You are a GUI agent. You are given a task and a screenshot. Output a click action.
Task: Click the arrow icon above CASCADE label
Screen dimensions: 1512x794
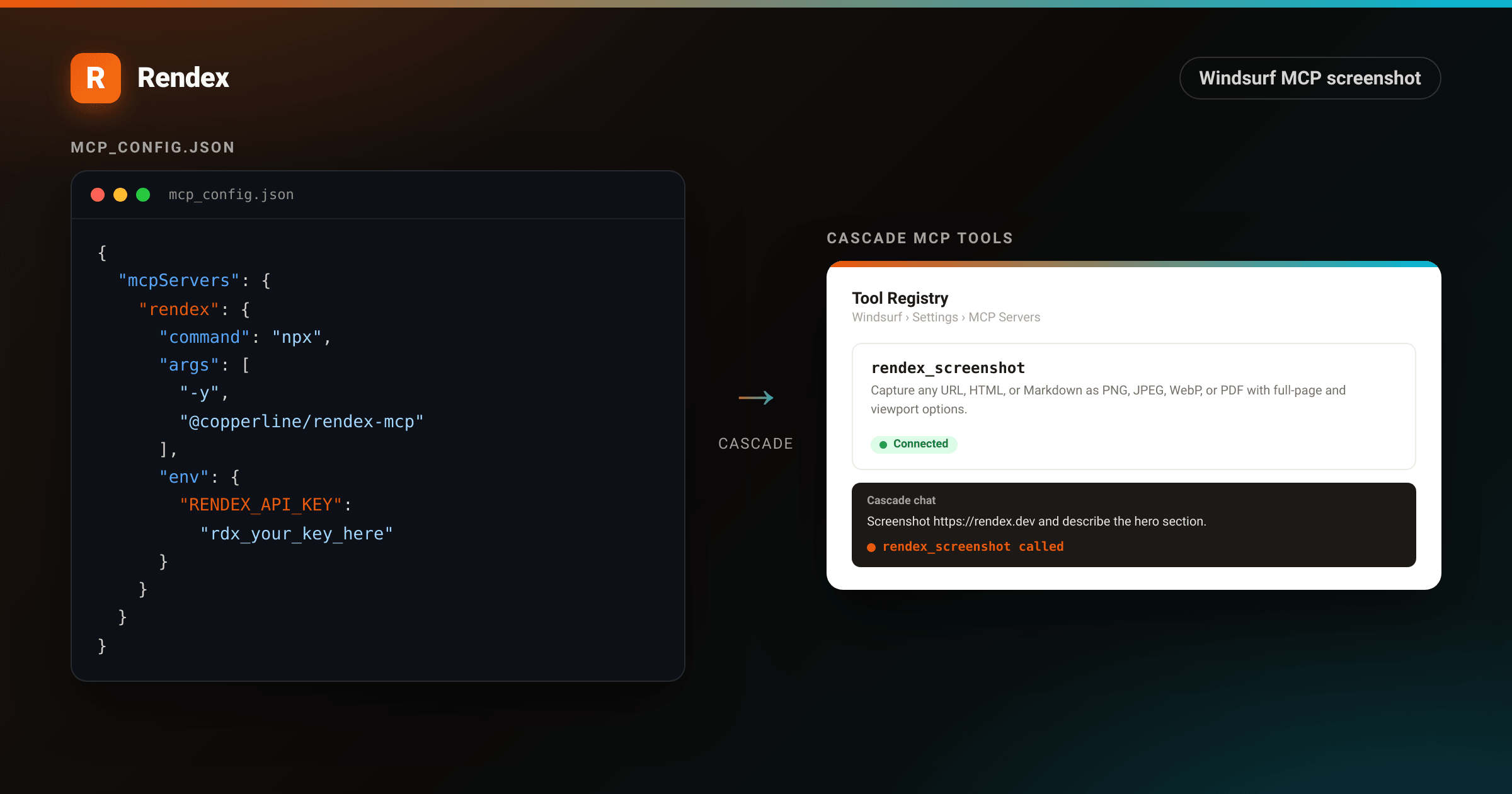(756, 398)
